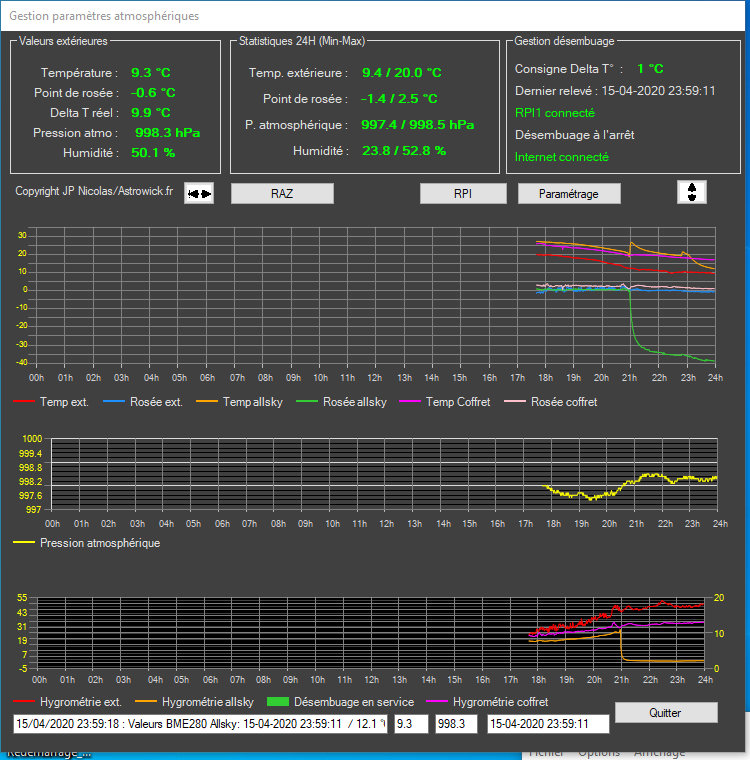Click the pink Rosée coffret legend swatch
The height and width of the screenshot is (760, 750).
point(515,401)
